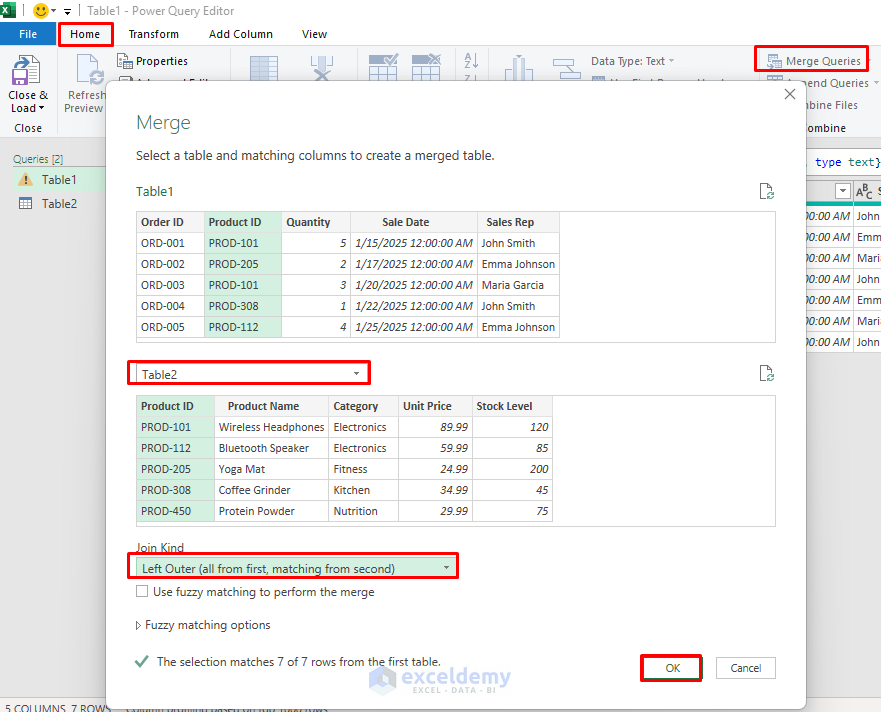881x712 pixels.
Task: Click the Sort Ascending A-Z icon
Action: 471,61
